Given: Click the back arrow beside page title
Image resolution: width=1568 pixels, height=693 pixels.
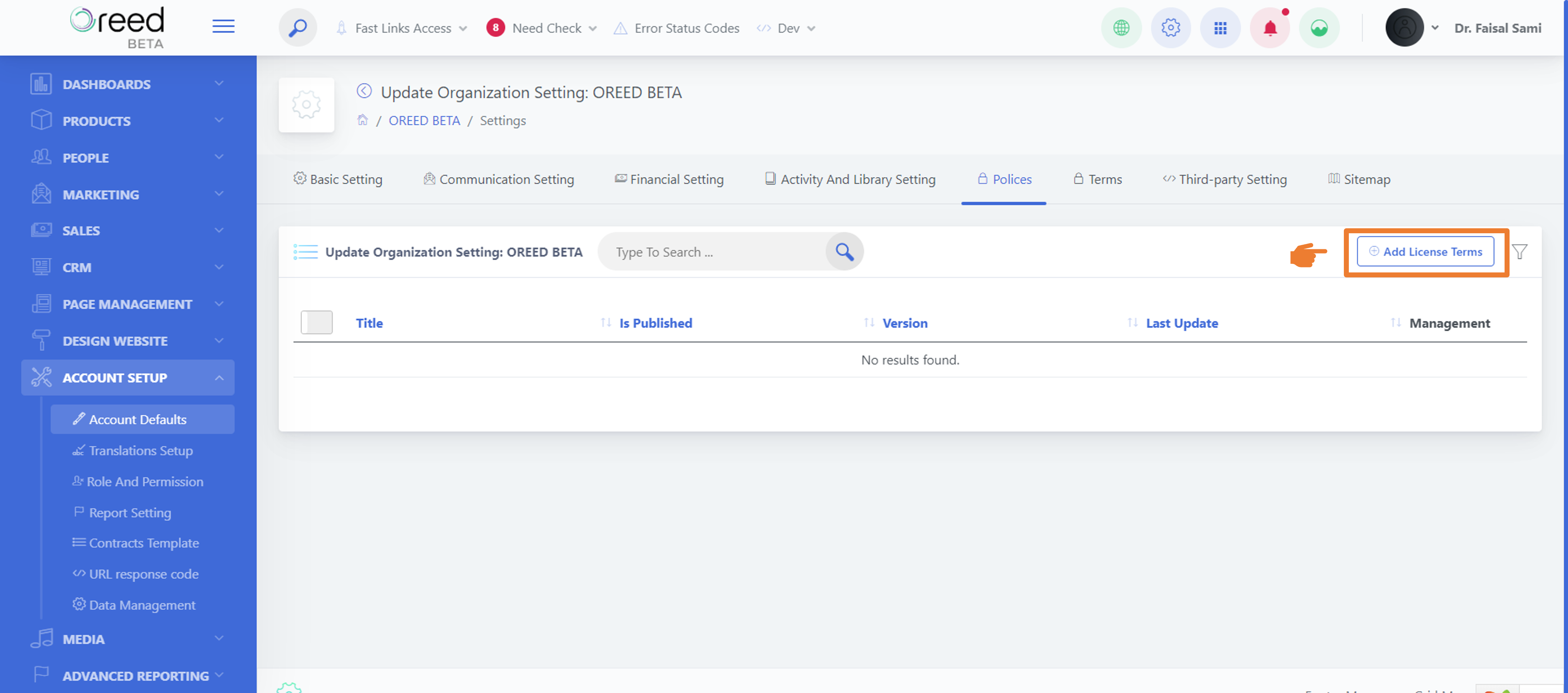Looking at the screenshot, I should (364, 91).
